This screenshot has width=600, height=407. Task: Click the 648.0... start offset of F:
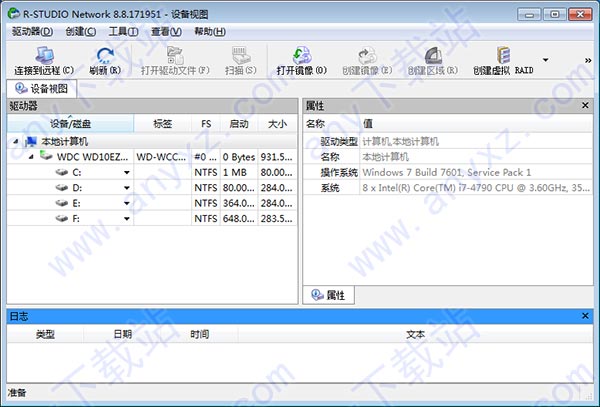tap(239, 218)
